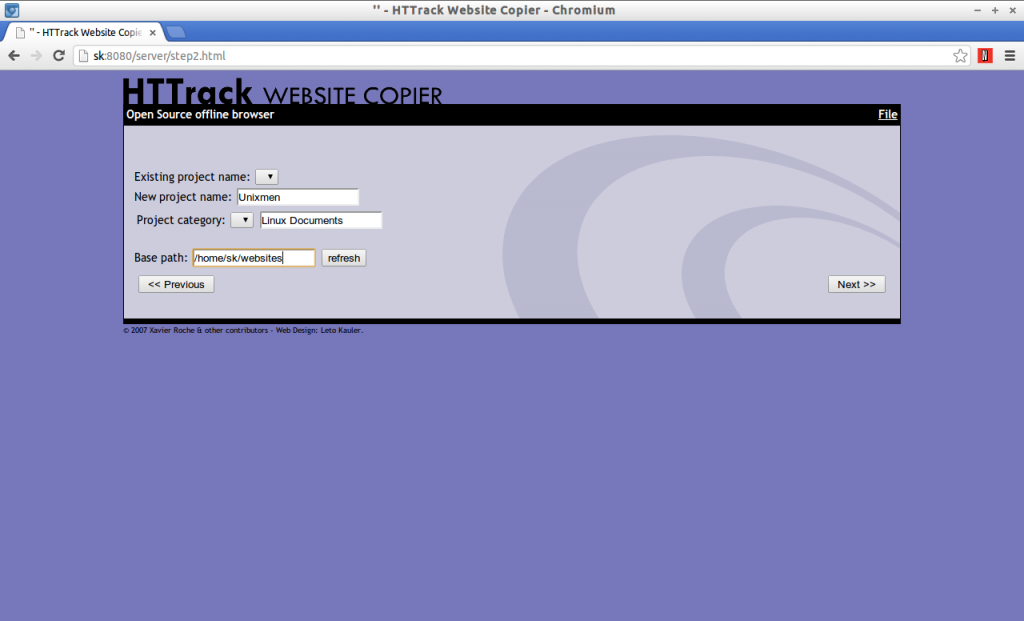Open the File menu link
This screenshot has width=1024, height=621.
888,114
